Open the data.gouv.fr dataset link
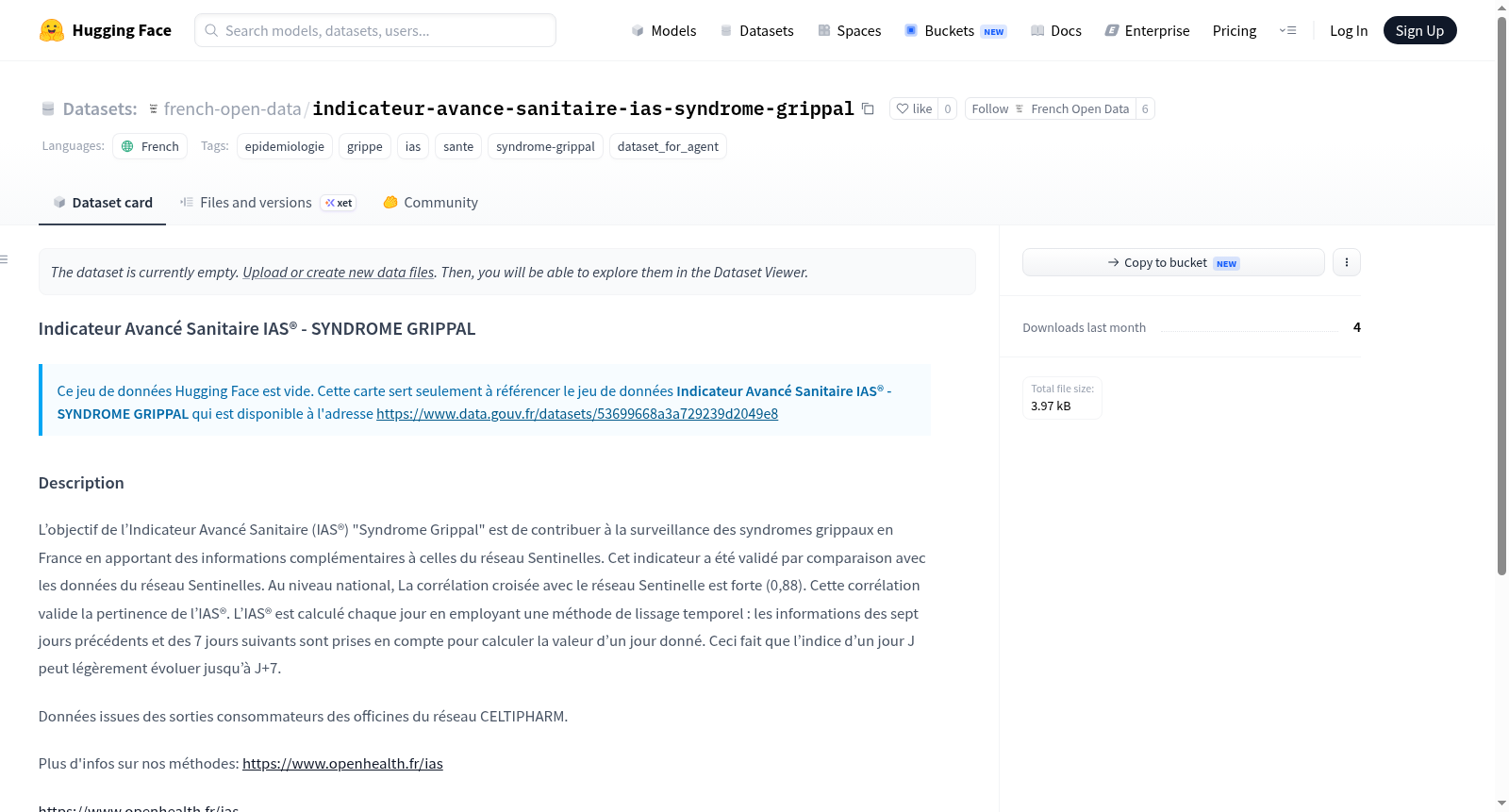Viewport: 1509px width, 812px height. click(577, 413)
